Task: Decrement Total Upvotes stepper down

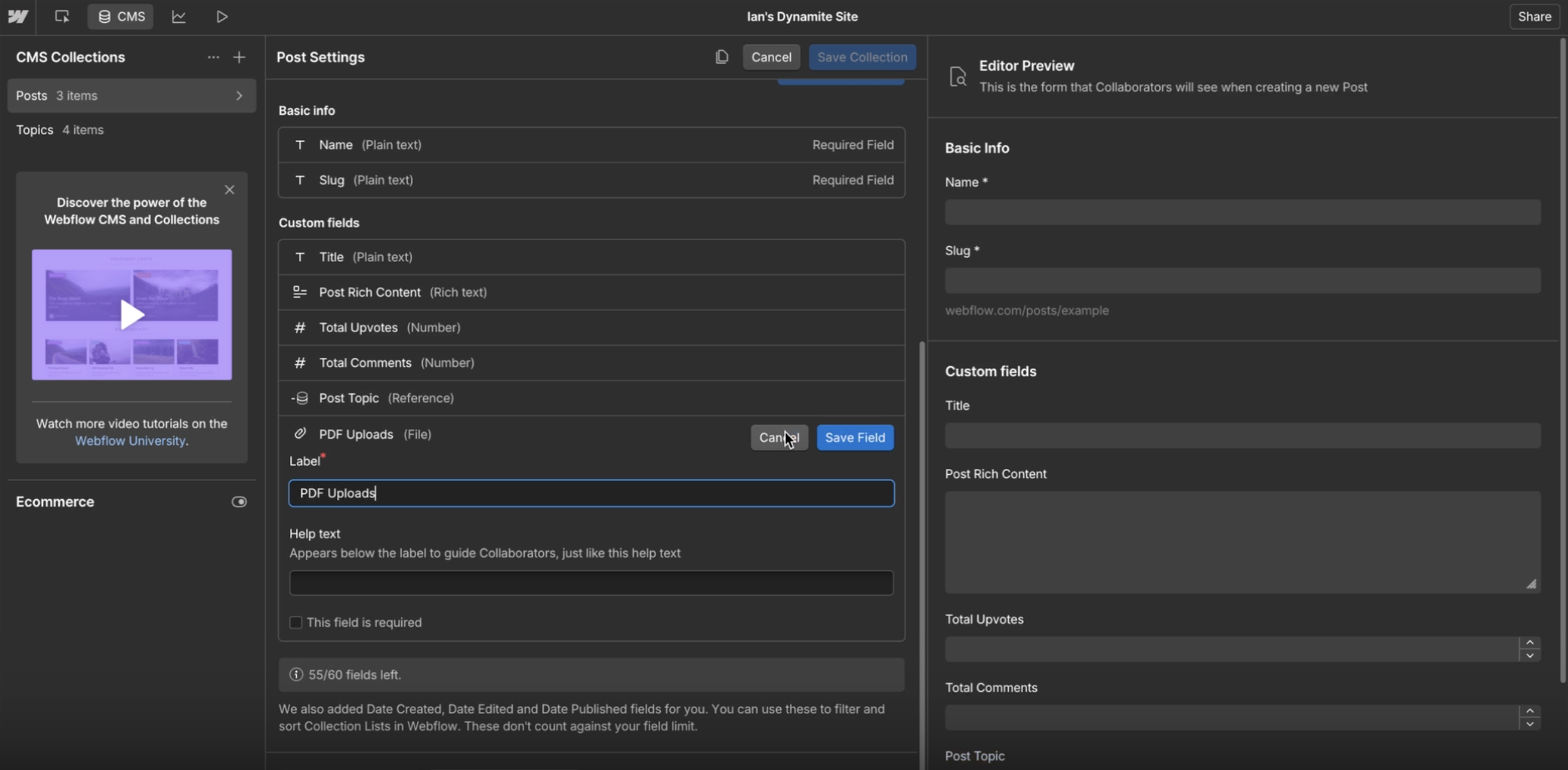Action: 1530,656
